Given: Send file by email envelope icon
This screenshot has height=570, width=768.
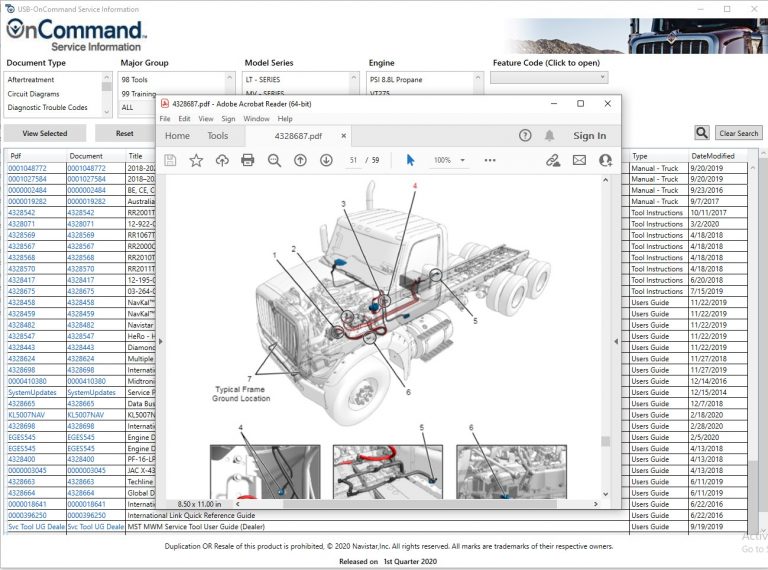Looking at the screenshot, I should [x=579, y=160].
